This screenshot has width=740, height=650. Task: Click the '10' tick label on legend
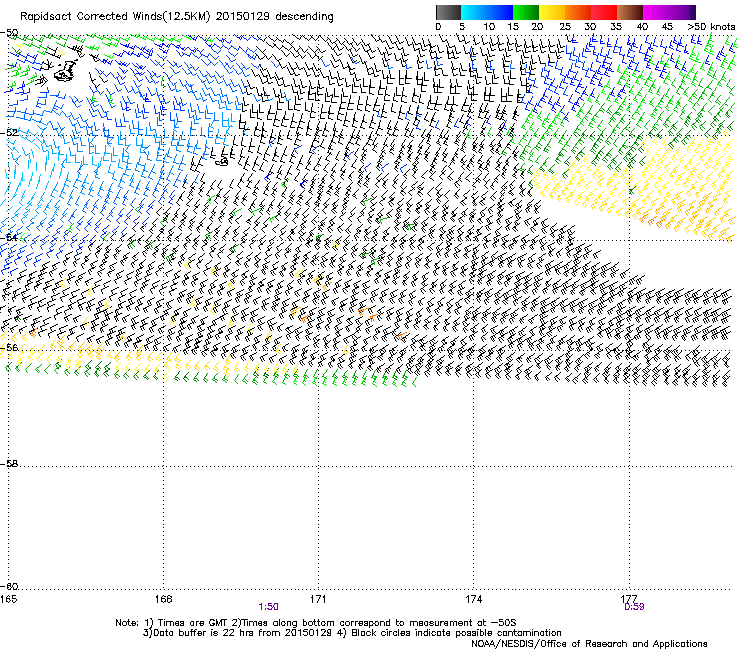coord(489,27)
